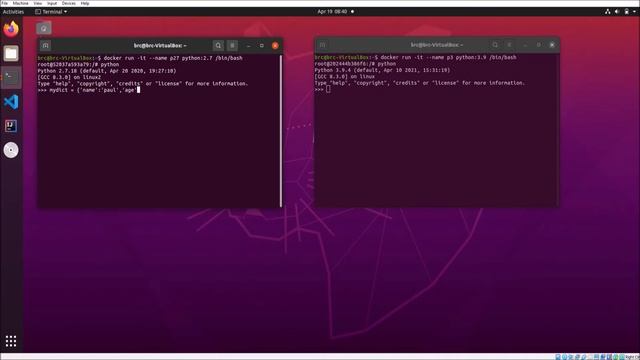The width and height of the screenshot is (640, 360).
Task: Open the IntelliJ IDEA dock icon
Action: coord(11,126)
